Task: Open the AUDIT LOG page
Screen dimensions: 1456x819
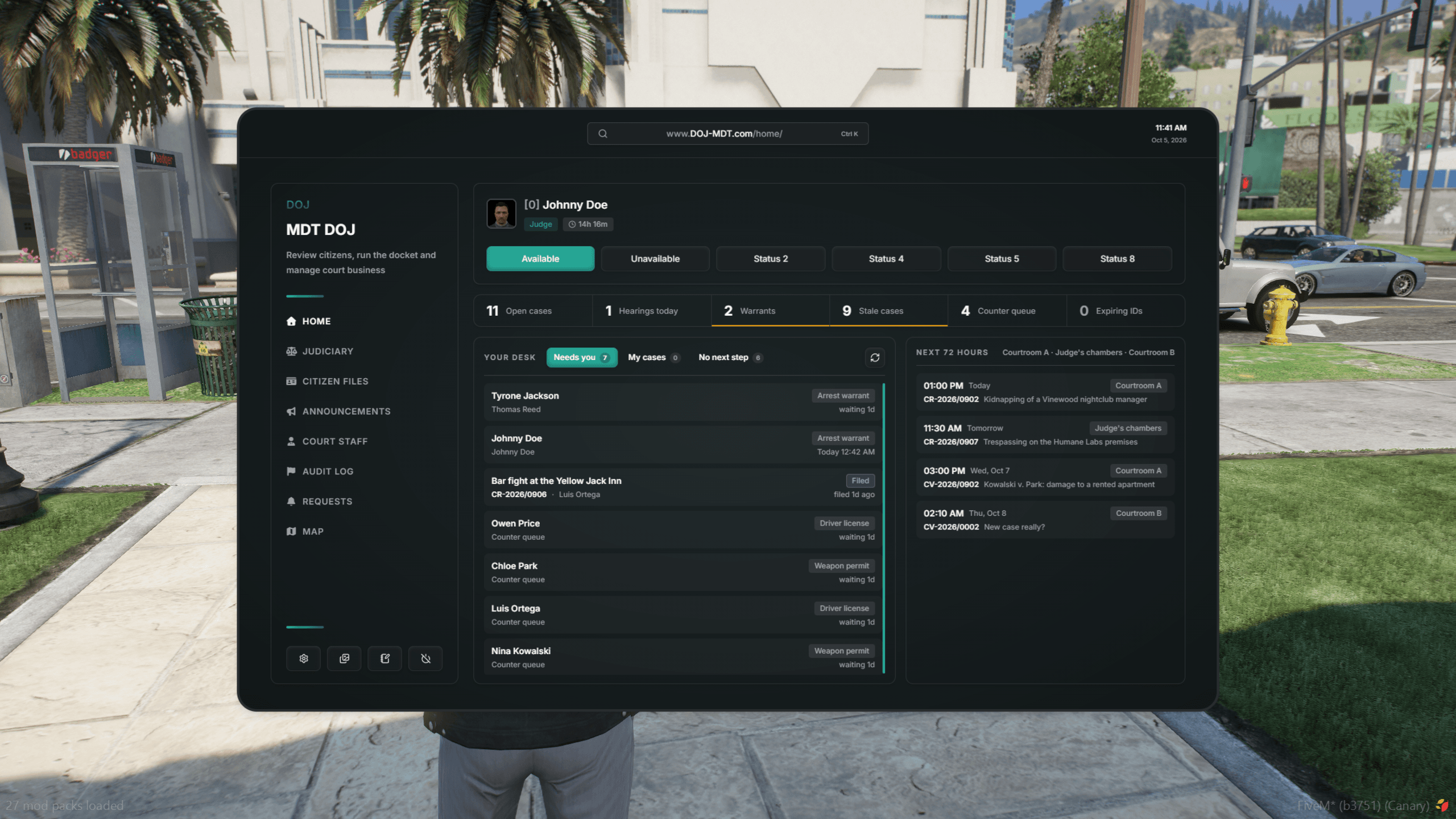Action: click(320, 471)
